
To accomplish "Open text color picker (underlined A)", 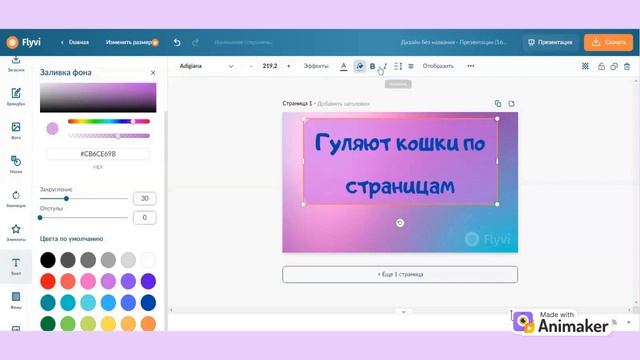I will pyautogui.click(x=344, y=66).
